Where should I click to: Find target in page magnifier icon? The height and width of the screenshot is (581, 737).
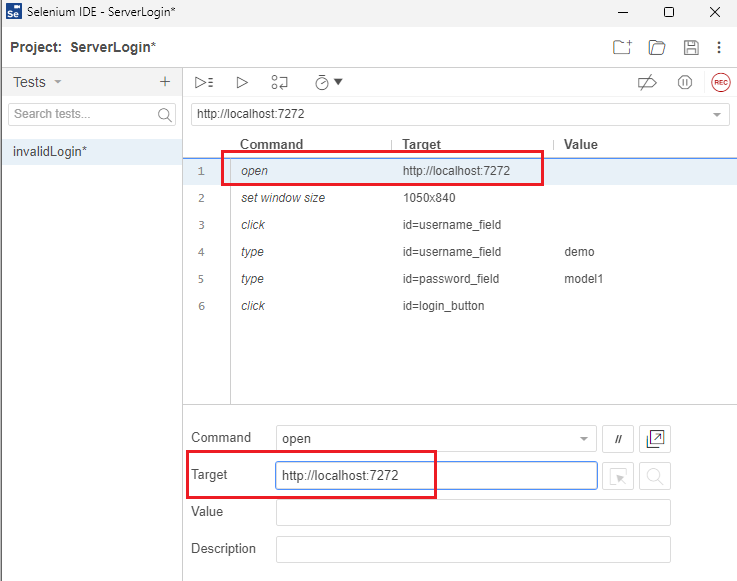(655, 476)
